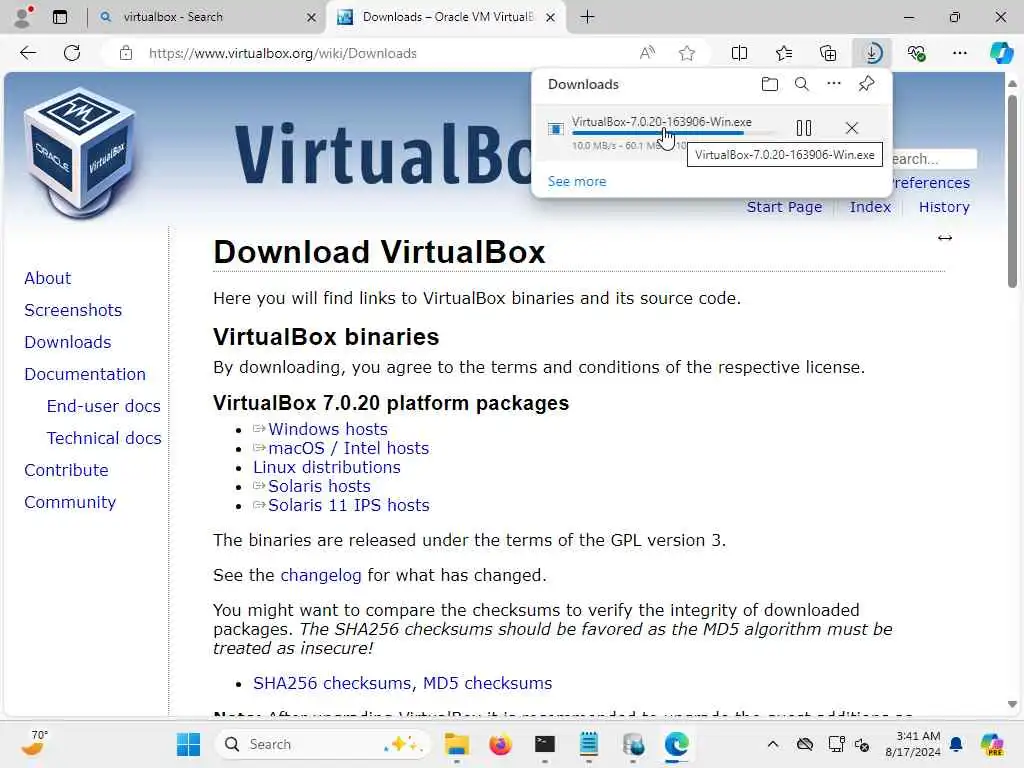This screenshot has width=1024, height=768.
Task: Open the Documentation sidebar link
Action: click(85, 374)
